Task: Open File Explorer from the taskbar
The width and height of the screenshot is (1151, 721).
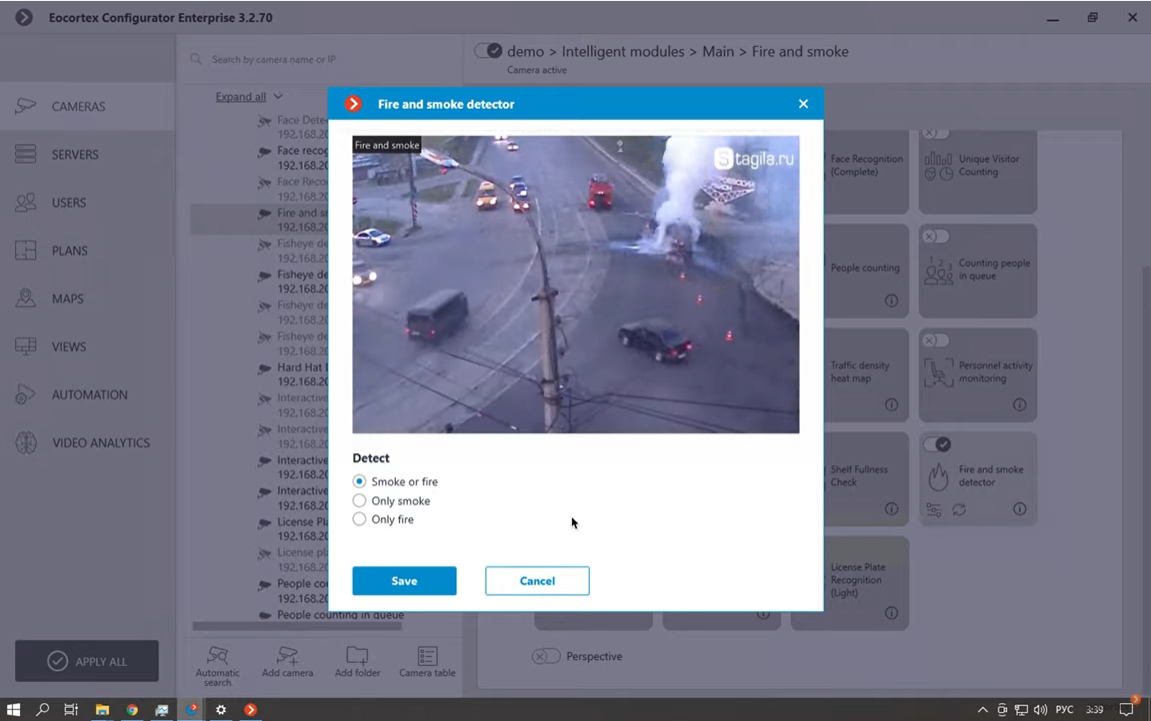Action: point(102,709)
